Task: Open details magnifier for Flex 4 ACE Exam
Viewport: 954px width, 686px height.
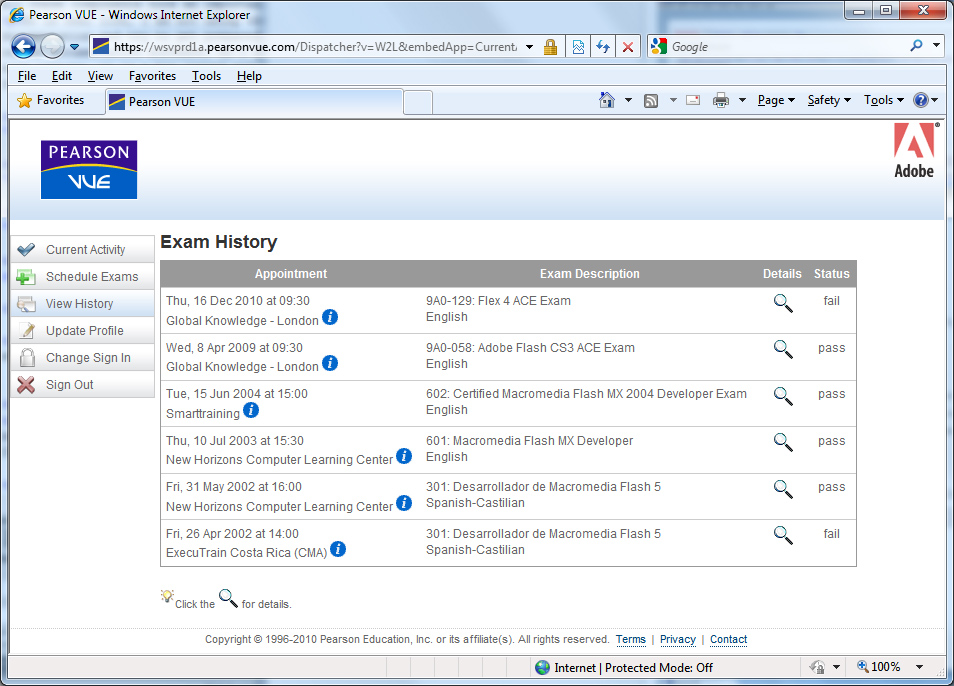Action: (783, 303)
